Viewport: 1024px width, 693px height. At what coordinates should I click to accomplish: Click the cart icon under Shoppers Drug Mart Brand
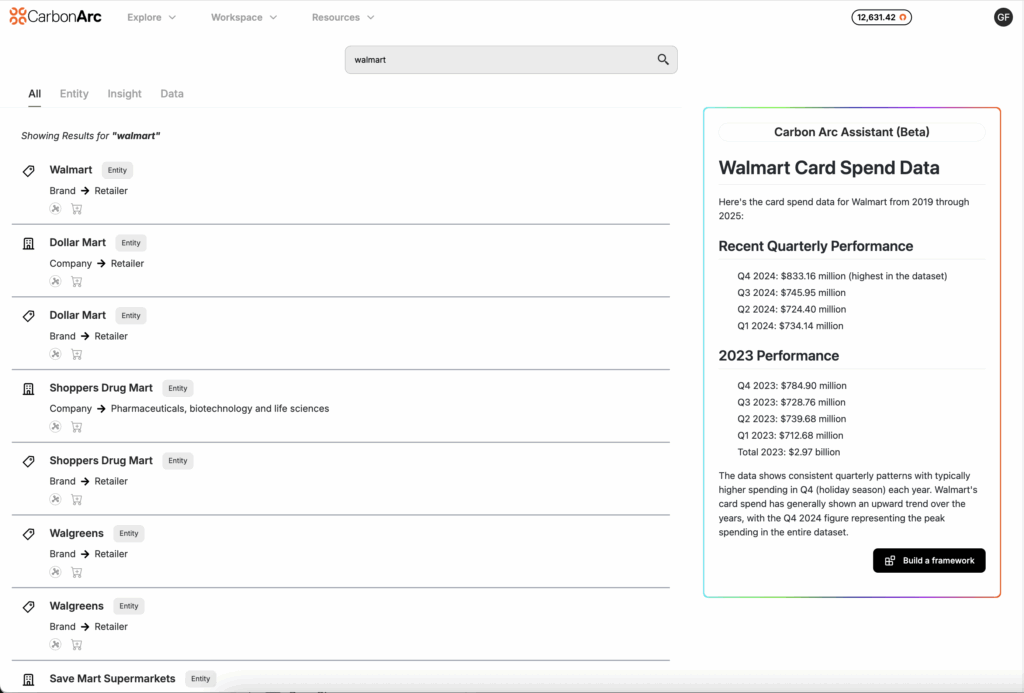coord(76,500)
